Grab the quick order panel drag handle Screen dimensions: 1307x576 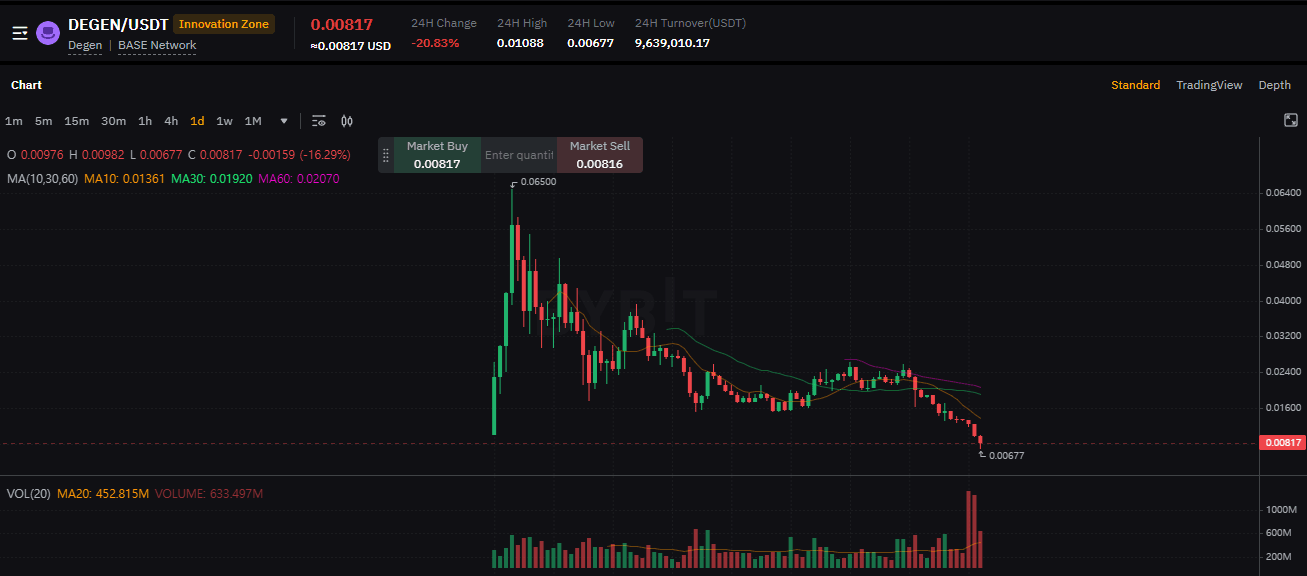point(386,156)
